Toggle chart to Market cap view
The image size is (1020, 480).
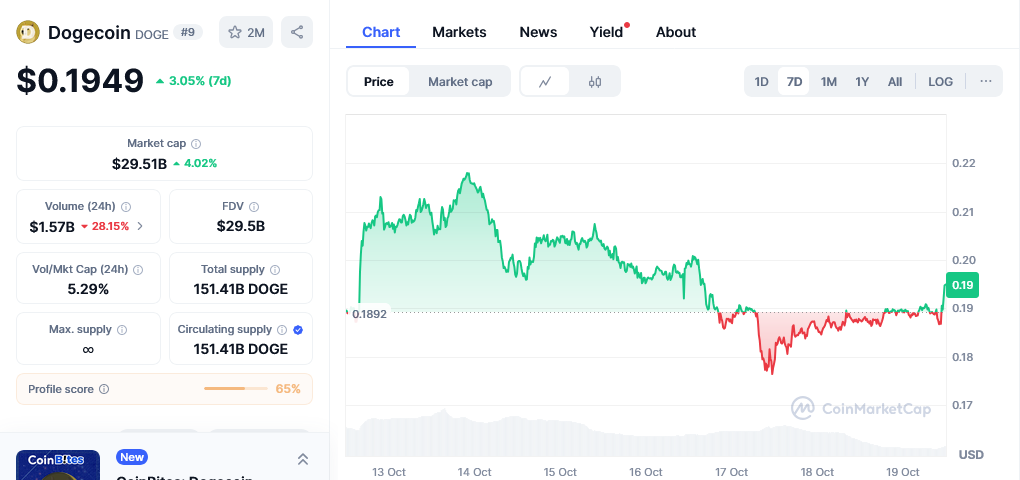460,82
